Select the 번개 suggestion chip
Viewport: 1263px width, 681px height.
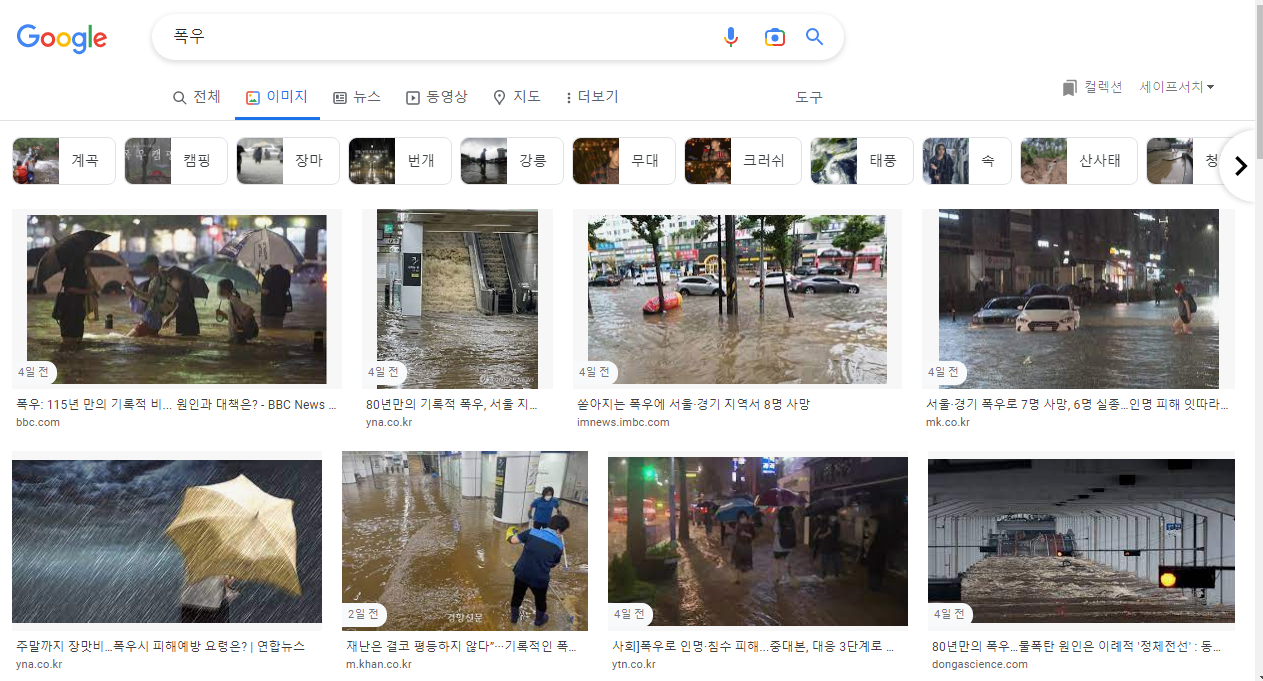click(x=400, y=161)
